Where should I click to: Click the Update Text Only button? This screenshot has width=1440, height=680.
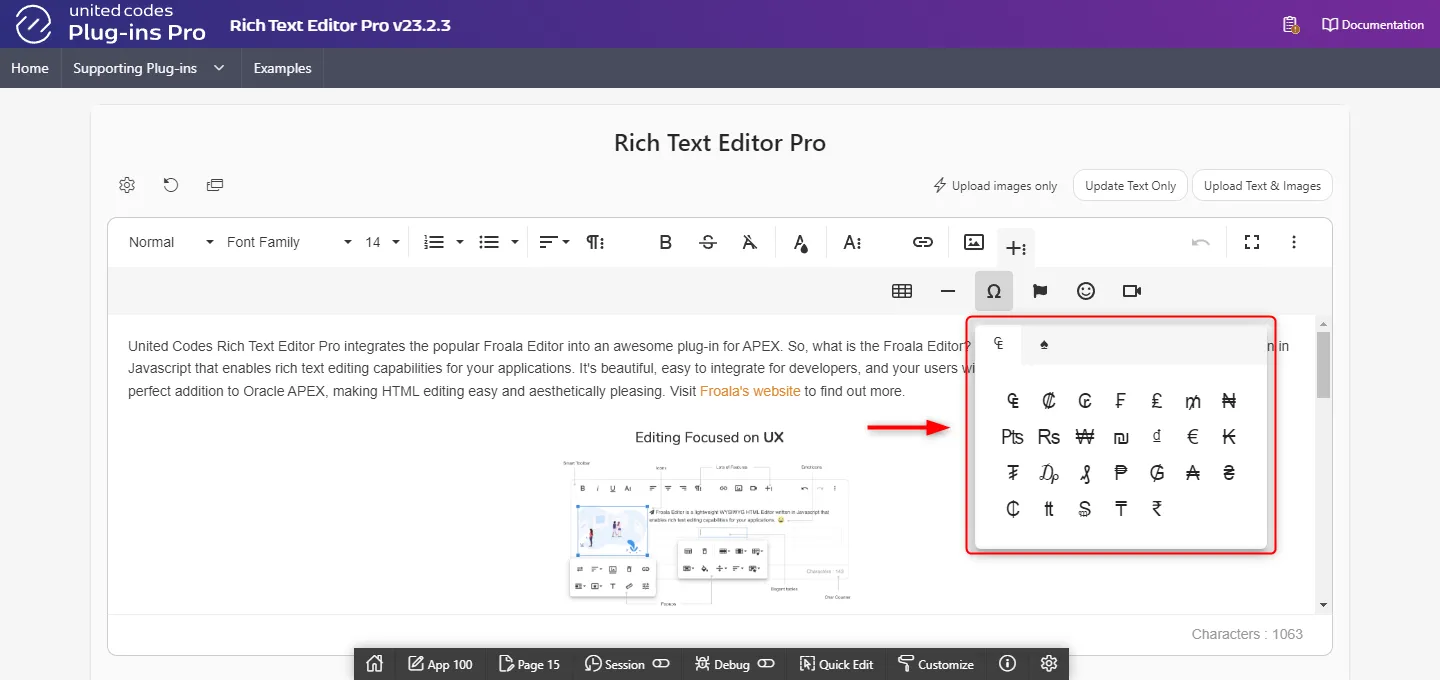[1130, 185]
